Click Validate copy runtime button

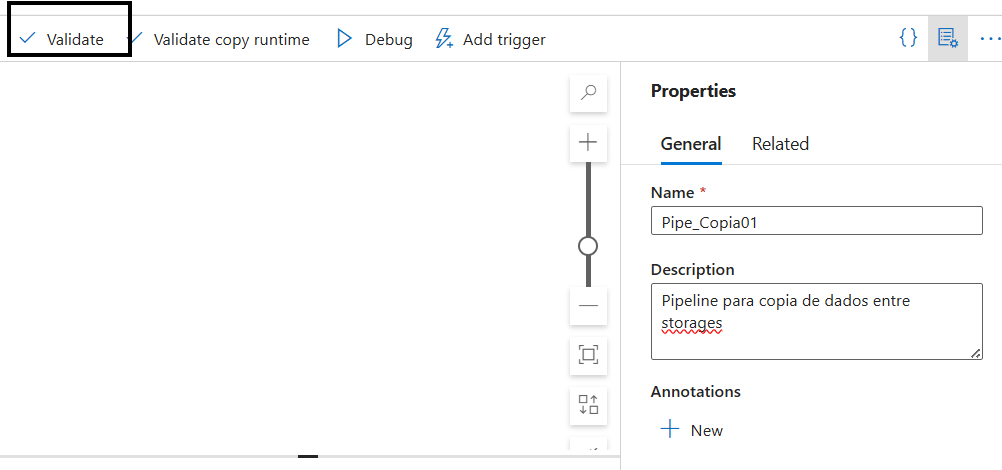tap(231, 40)
